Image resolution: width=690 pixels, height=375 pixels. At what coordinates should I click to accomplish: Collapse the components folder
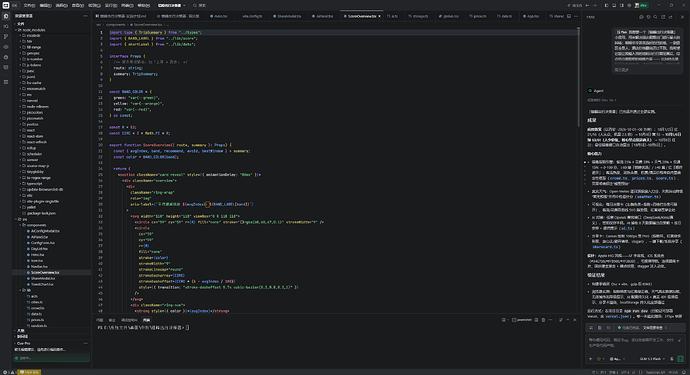(x=36, y=225)
